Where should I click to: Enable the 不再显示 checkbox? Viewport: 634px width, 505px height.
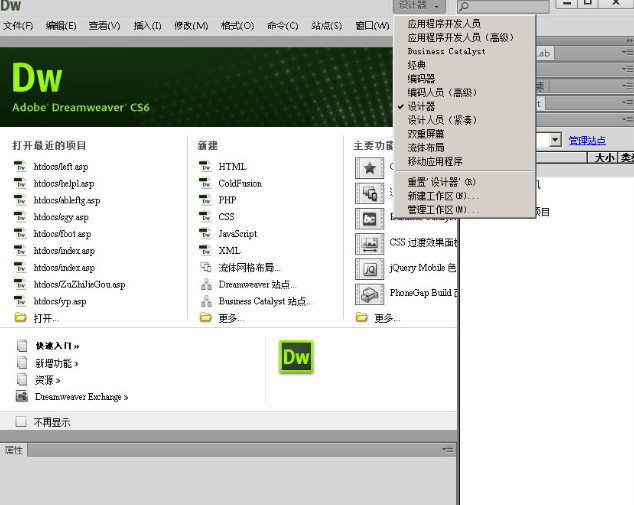[21, 422]
